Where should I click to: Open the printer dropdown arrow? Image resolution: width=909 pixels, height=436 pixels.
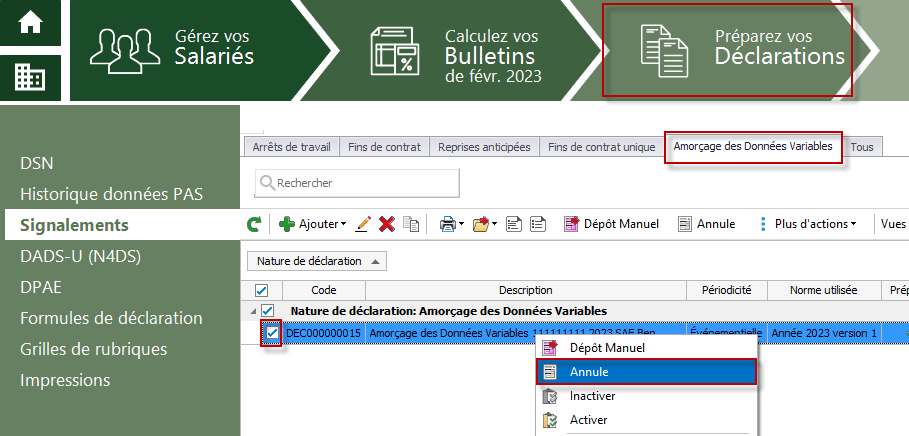pyautogui.click(x=461, y=224)
